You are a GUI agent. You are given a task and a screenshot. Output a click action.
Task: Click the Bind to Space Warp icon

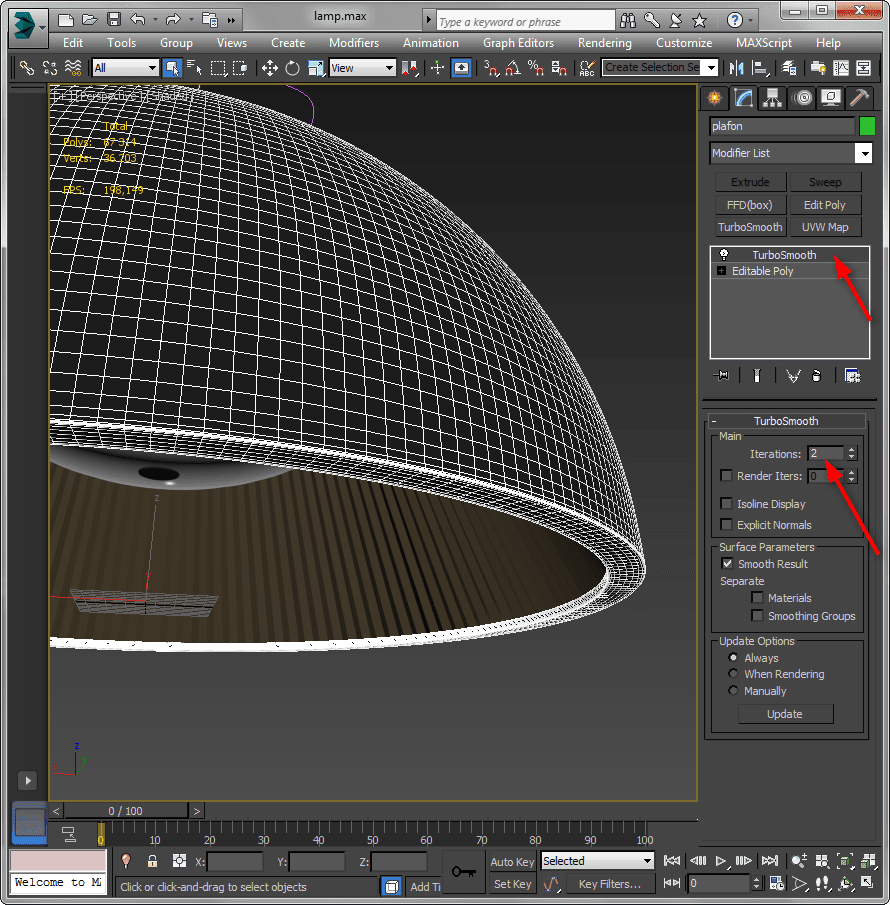point(73,68)
